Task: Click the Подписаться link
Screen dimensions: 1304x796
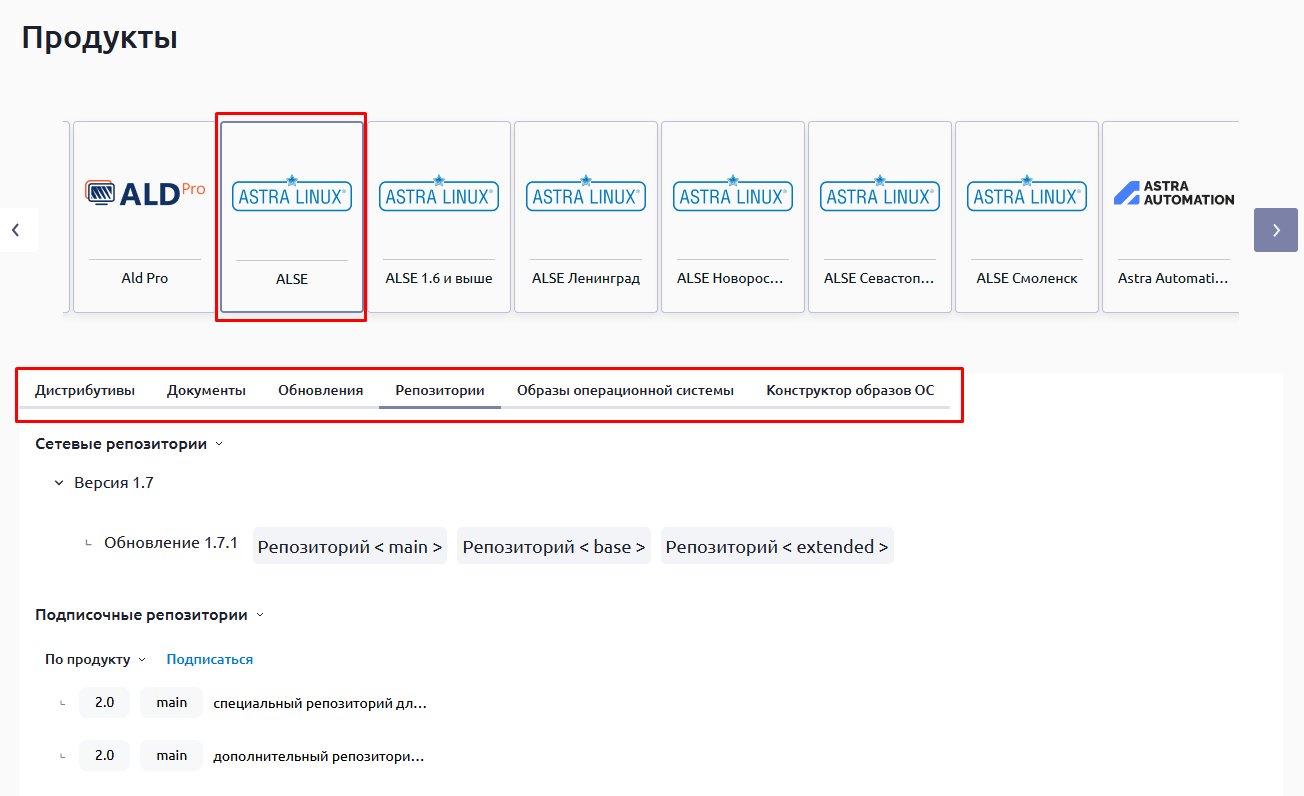Action: tap(209, 660)
